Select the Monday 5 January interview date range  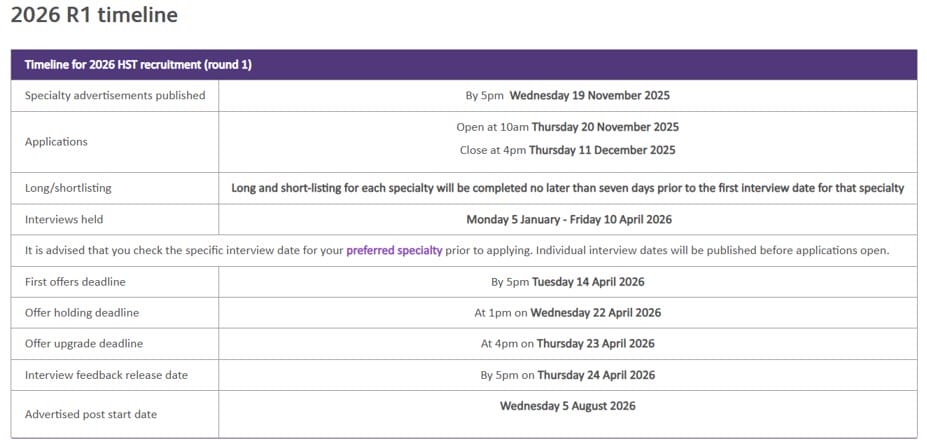567,219
